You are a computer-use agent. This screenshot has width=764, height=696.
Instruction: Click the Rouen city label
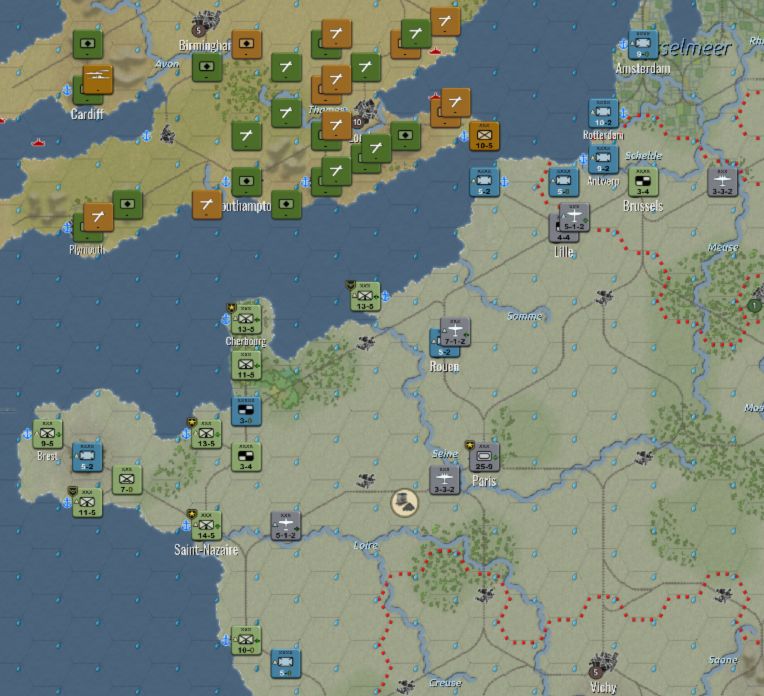click(444, 367)
